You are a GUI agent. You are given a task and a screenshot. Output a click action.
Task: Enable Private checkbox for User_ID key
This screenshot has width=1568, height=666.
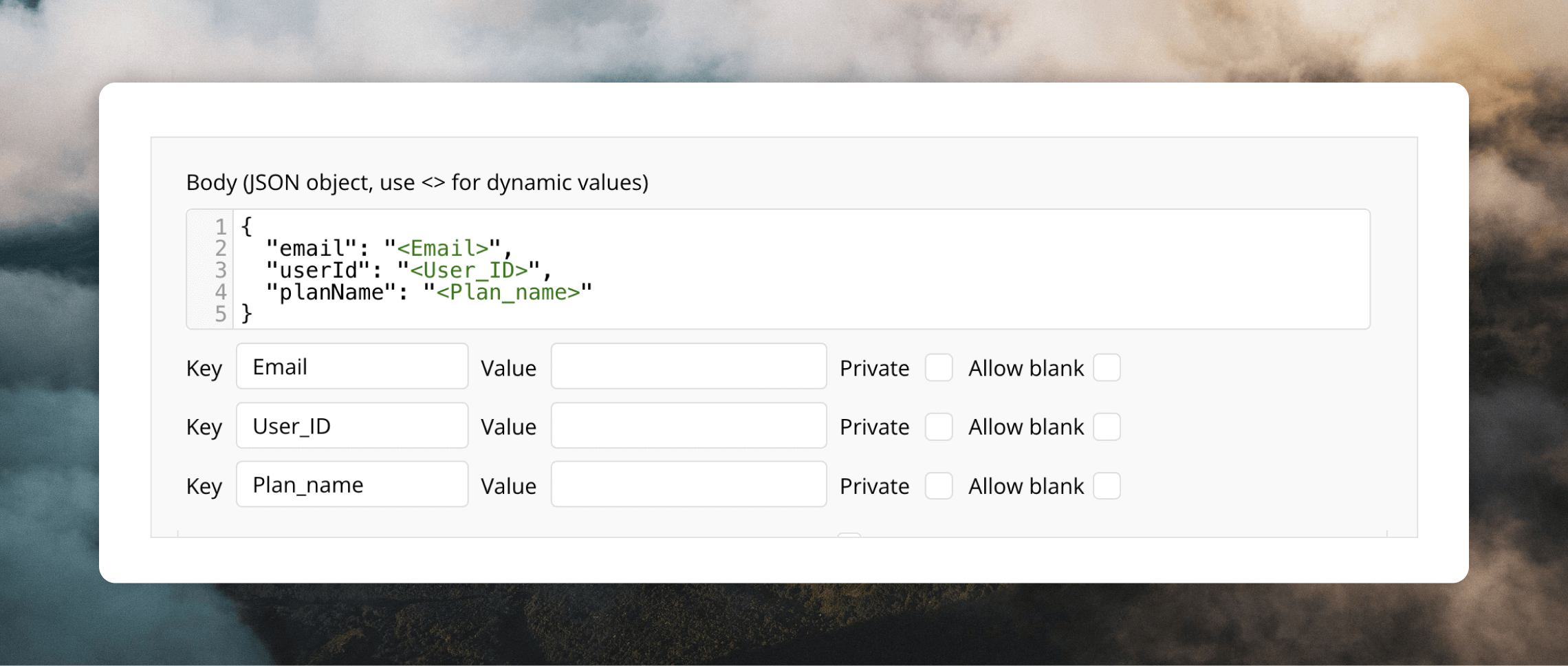coord(939,427)
